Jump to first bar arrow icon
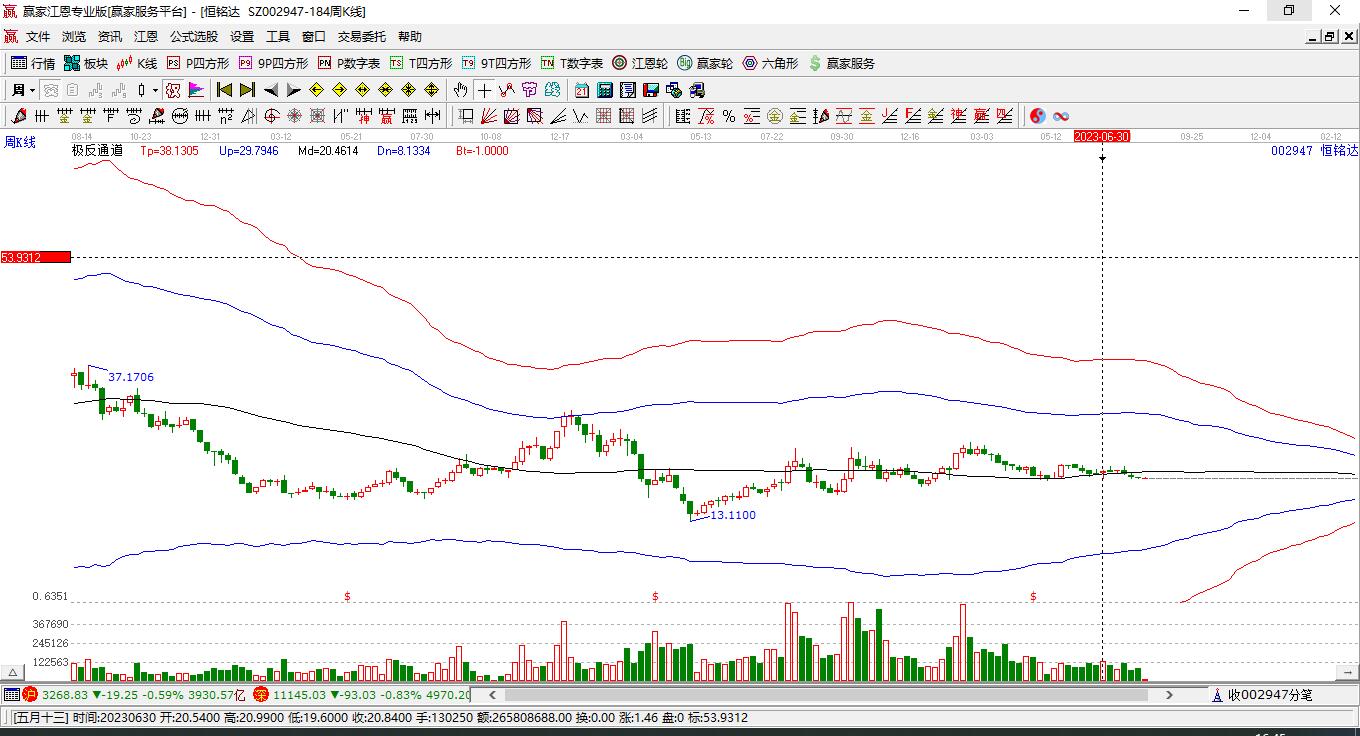This screenshot has width=1360, height=736. (x=225, y=90)
